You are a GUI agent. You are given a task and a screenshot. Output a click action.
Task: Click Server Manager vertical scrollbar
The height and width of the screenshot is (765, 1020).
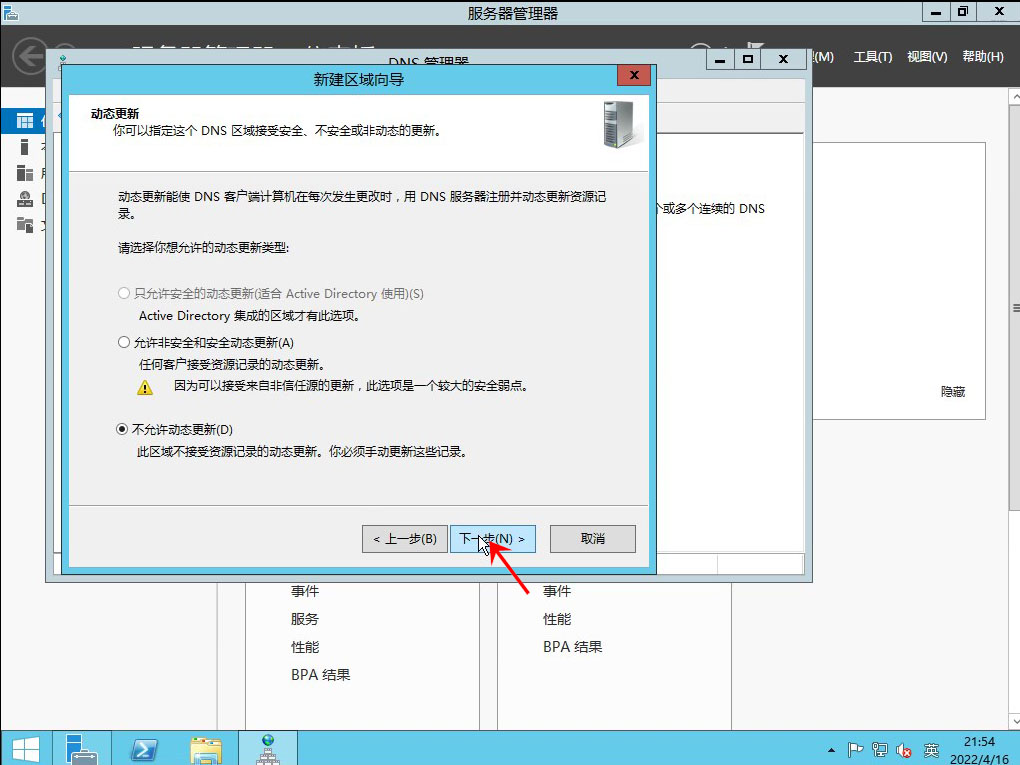coord(1014,308)
